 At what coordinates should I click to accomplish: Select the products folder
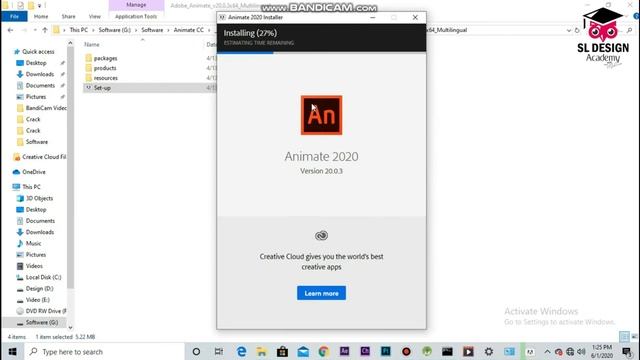coord(105,68)
